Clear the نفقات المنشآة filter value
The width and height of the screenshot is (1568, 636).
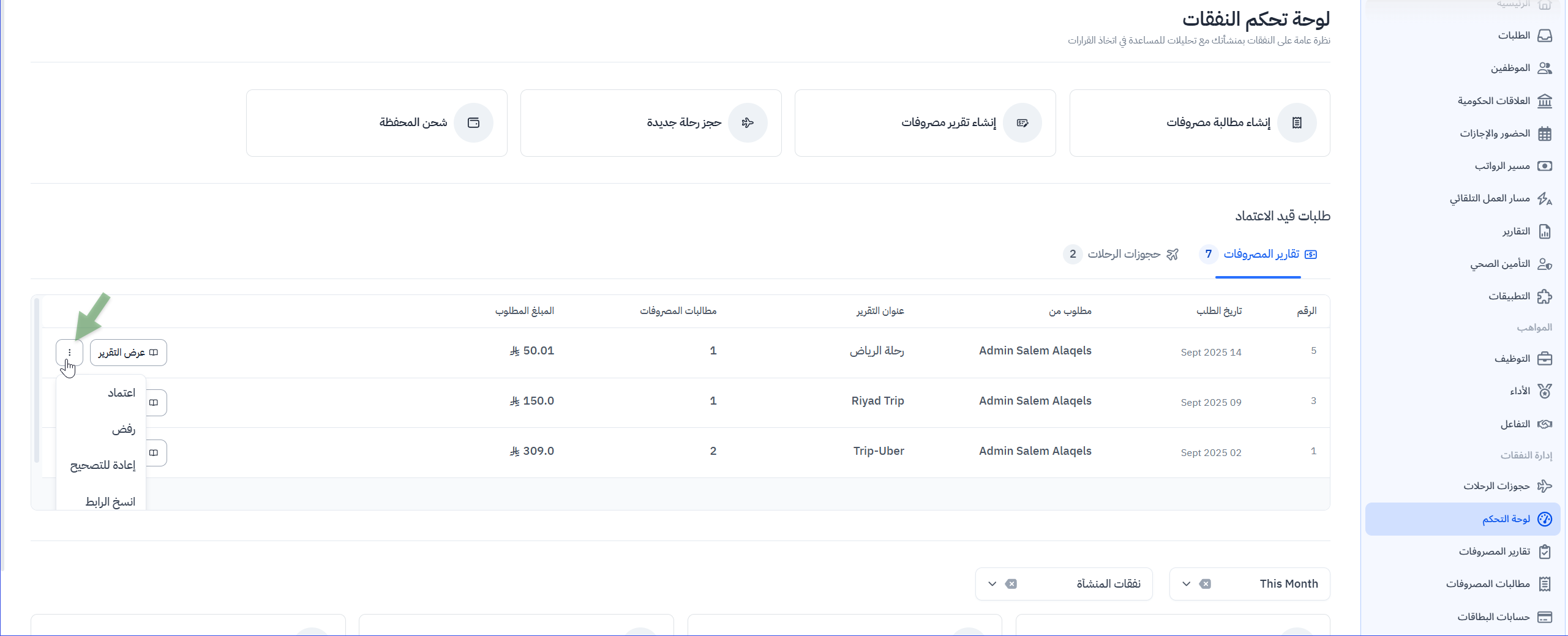click(x=1011, y=584)
